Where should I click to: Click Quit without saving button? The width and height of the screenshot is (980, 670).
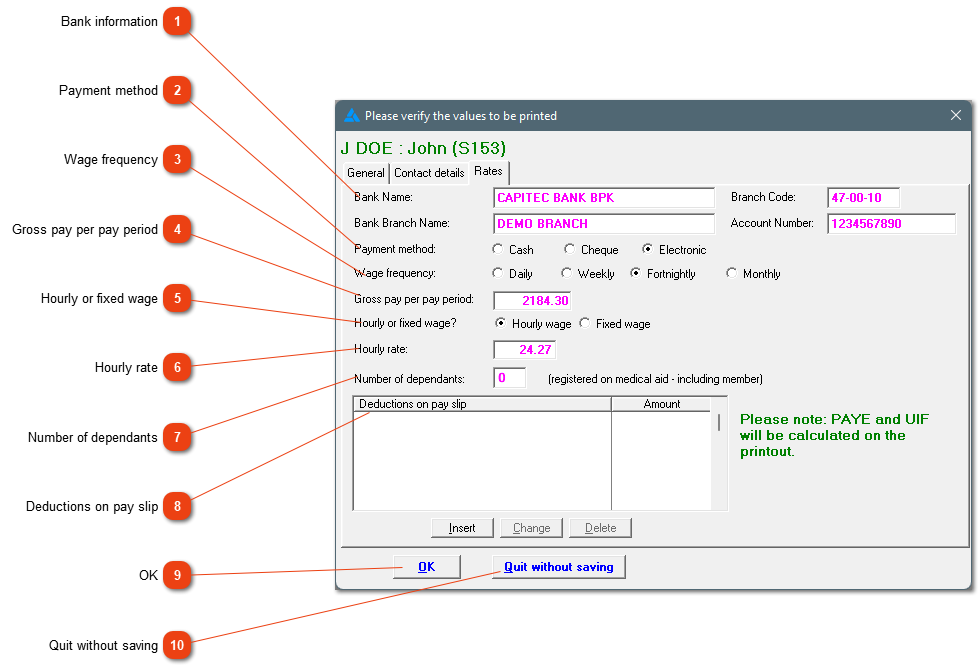[x=559, y=567]
